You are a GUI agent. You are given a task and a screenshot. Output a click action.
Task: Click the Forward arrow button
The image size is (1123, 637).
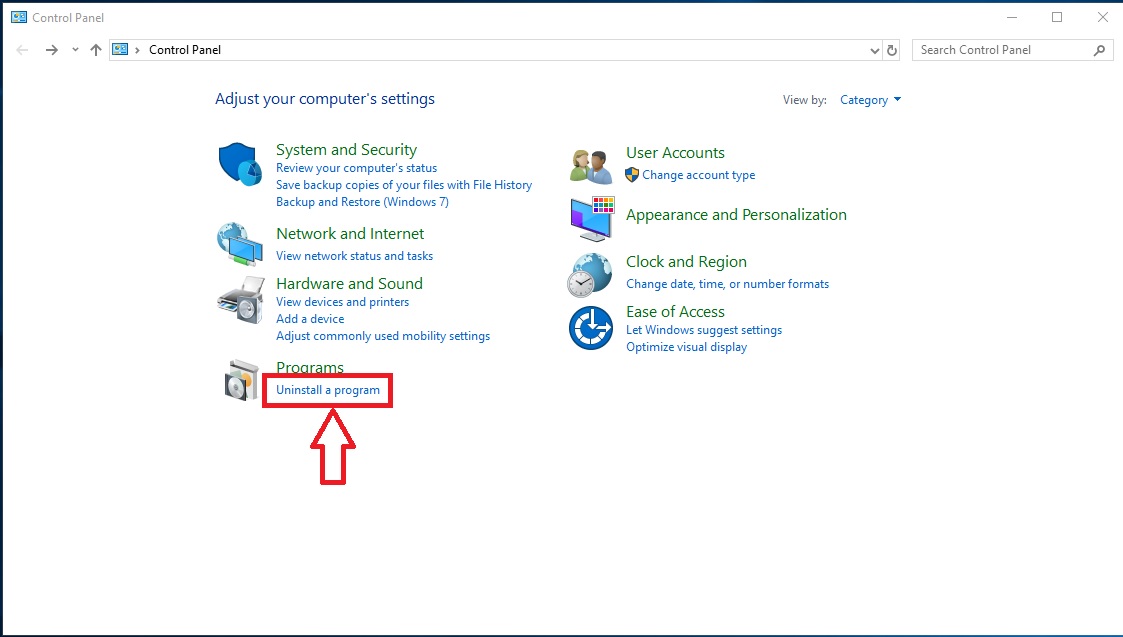52,49
